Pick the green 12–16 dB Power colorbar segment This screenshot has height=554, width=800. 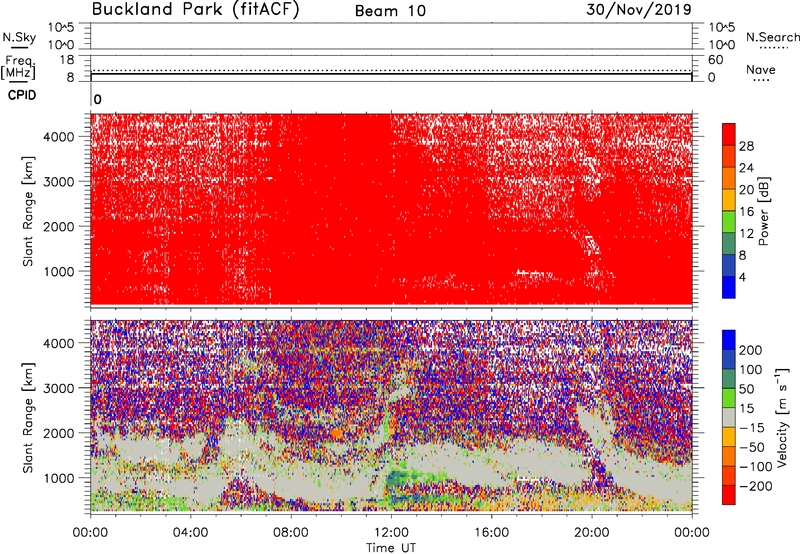[729, 221]
